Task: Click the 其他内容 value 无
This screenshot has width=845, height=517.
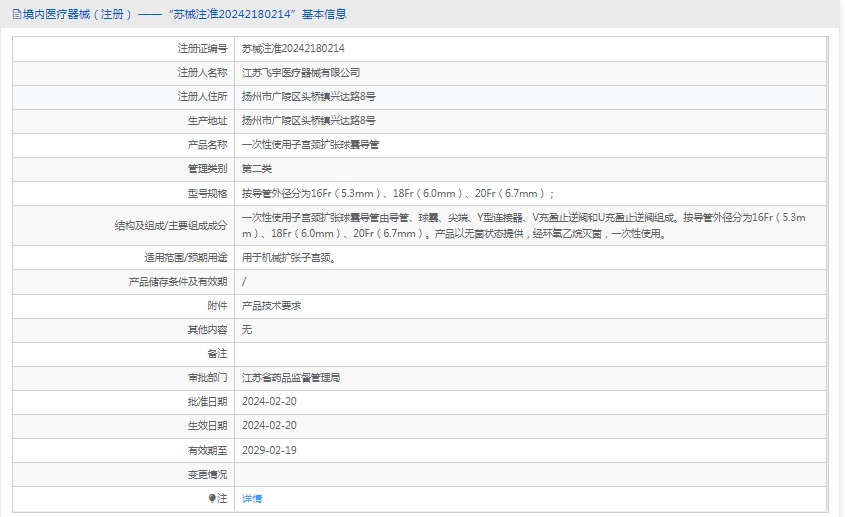Action: (247, 329)
